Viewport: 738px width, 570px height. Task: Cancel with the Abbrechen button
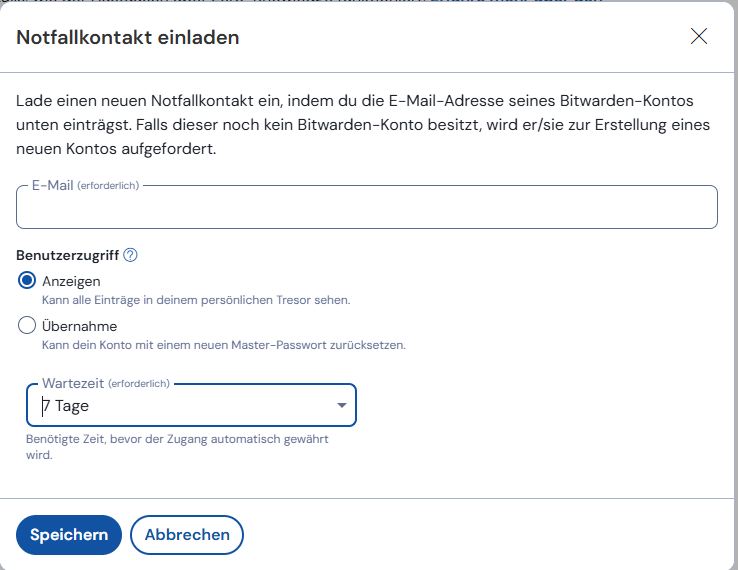(x=187, y=535)
